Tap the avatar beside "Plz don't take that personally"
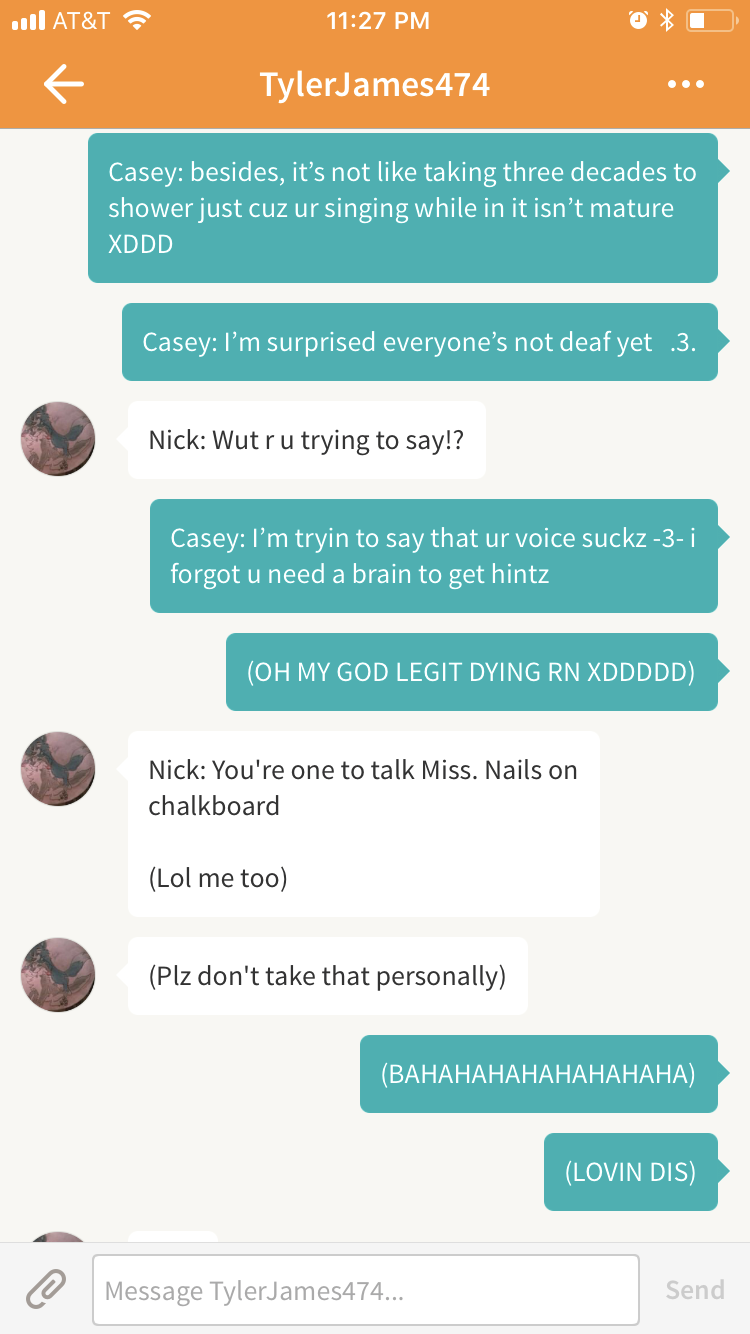 pos(58,975)
